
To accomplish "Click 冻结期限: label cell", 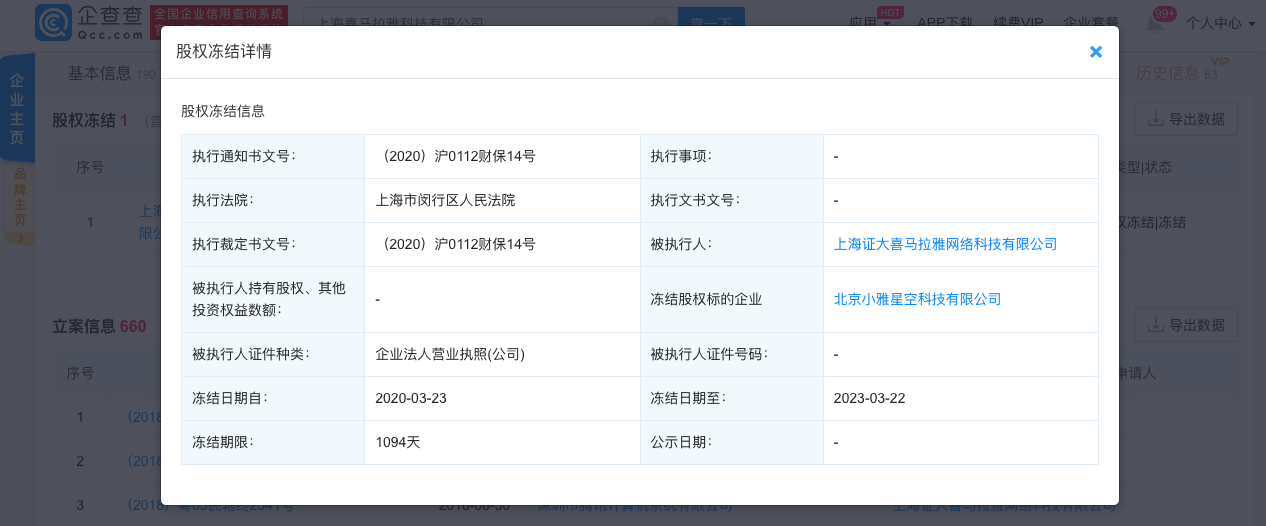I will (x=273, y=442).
